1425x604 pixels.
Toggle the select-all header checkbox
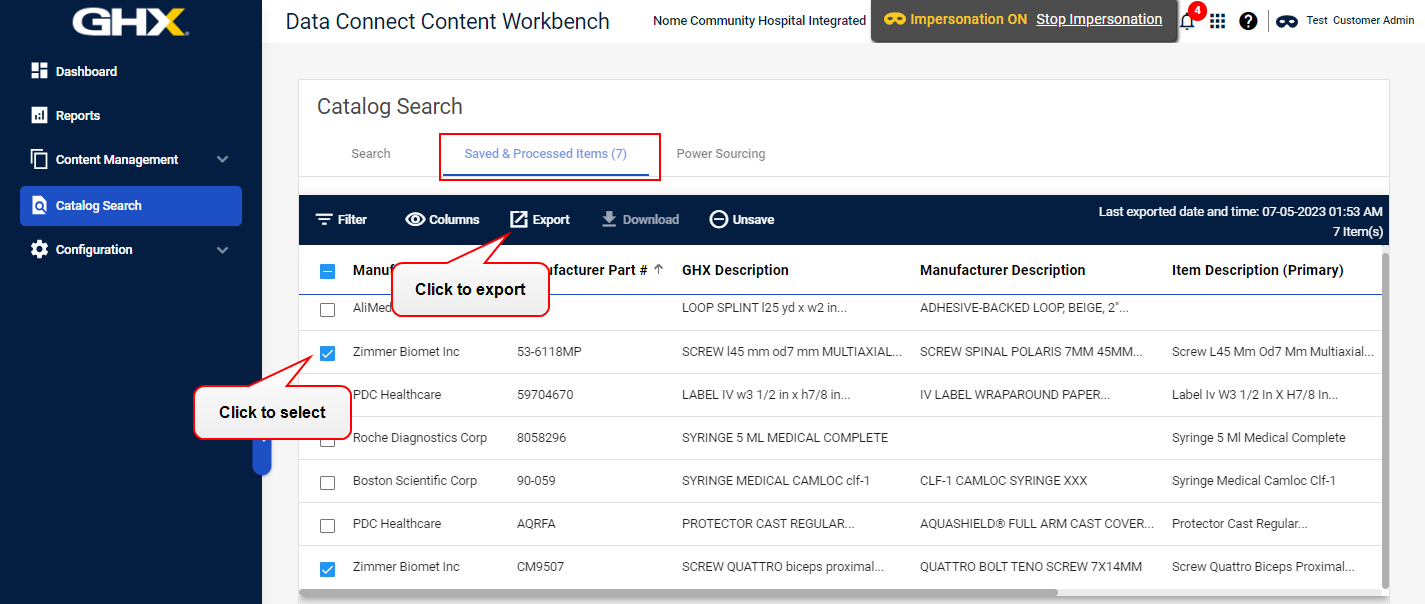tap(327, 271)
